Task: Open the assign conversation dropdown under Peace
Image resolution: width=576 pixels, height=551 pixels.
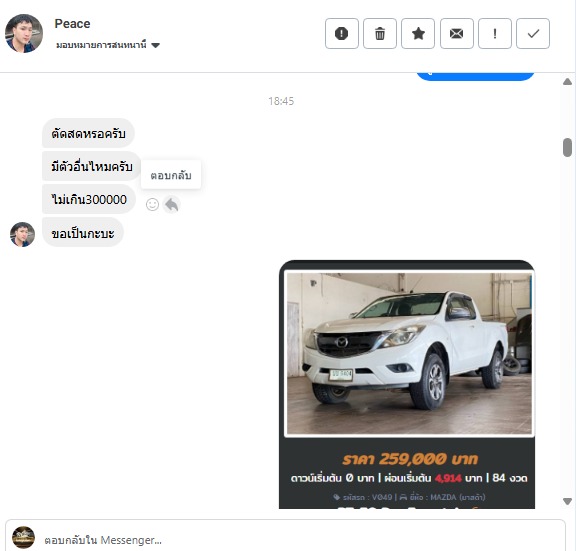Action: pyautogui.click(x=108, y=45)
